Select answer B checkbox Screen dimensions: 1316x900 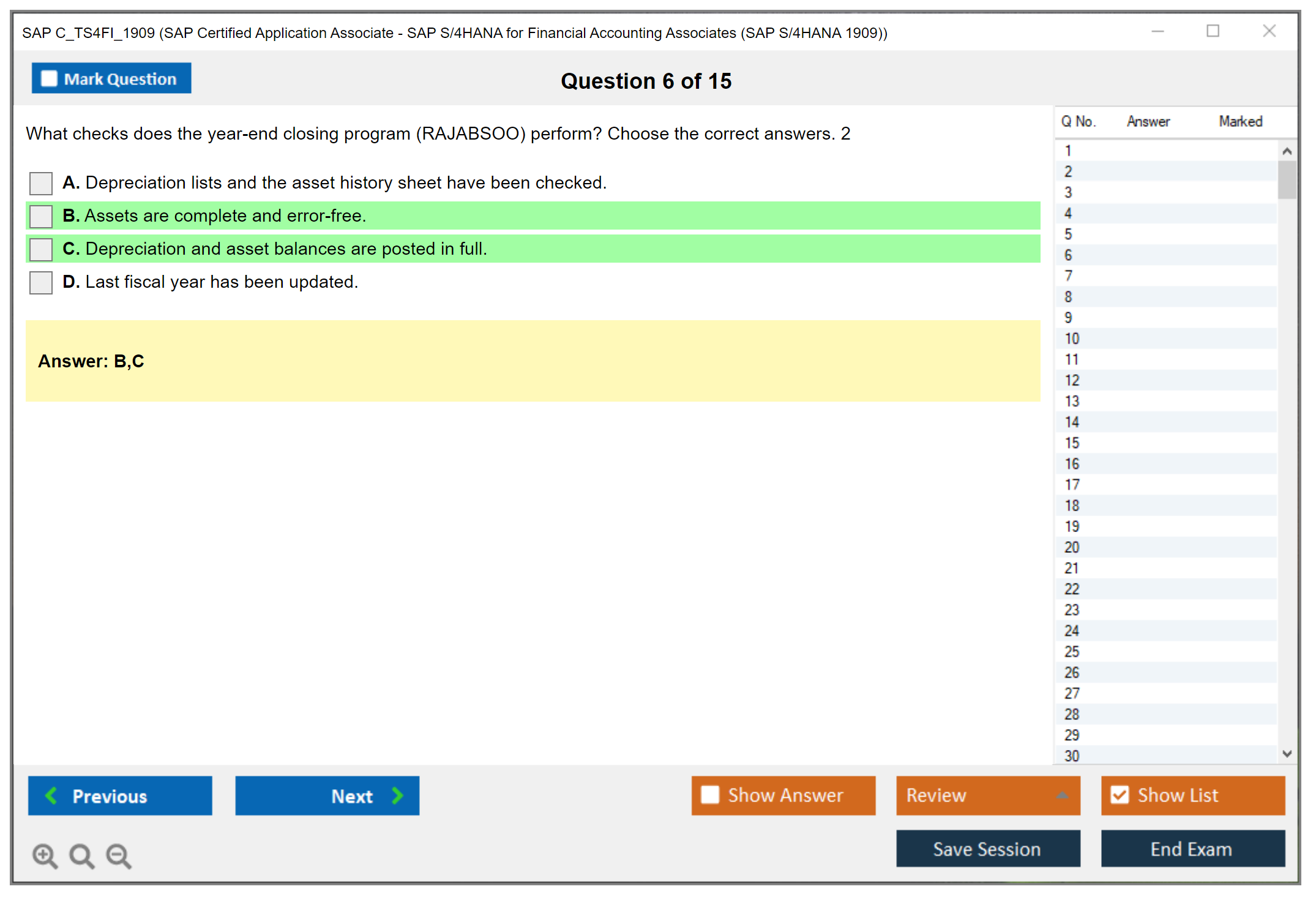tap(41, 216)
